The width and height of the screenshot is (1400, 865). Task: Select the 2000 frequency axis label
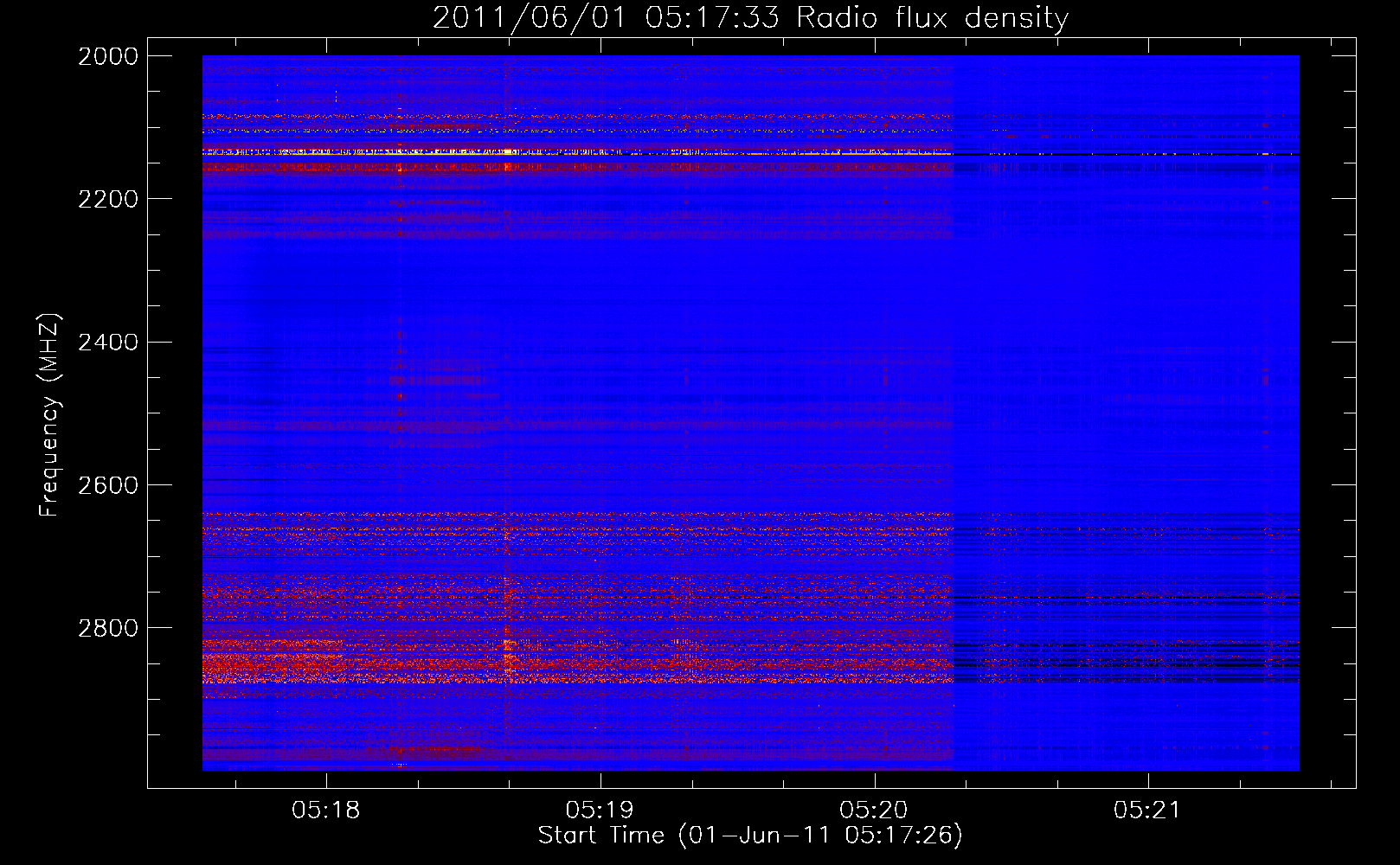108,56
